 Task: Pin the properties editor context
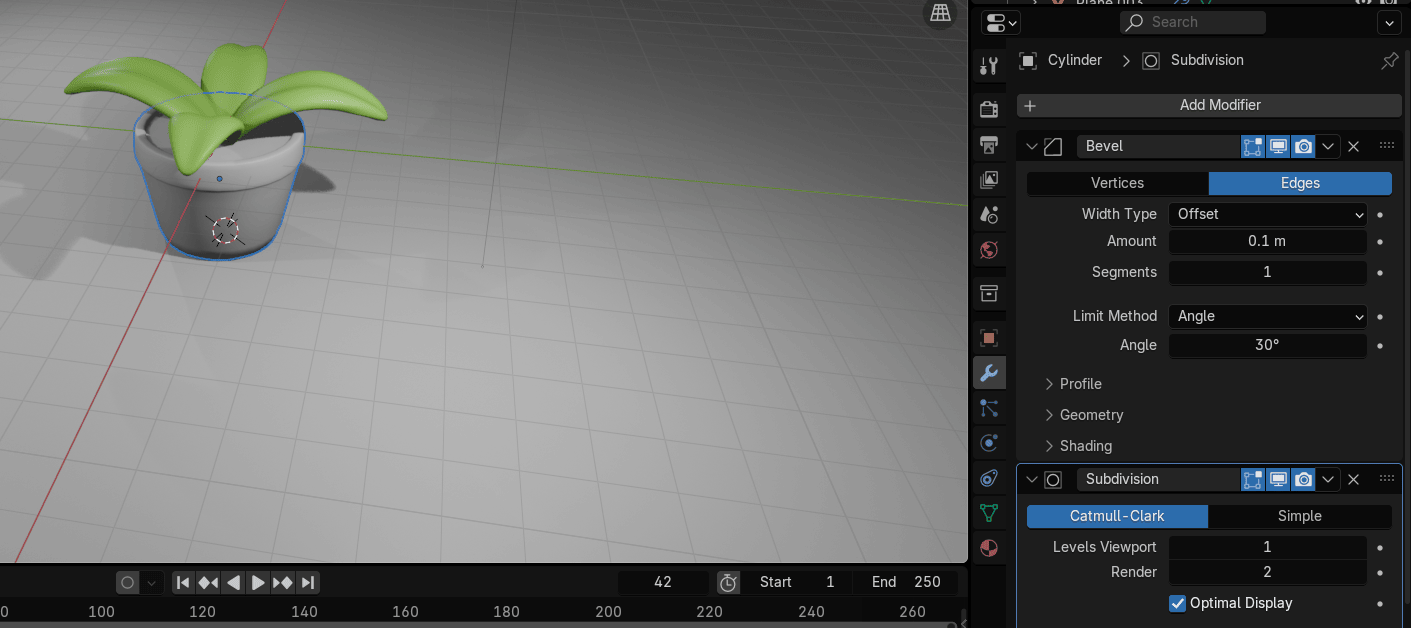point(1389,61)
